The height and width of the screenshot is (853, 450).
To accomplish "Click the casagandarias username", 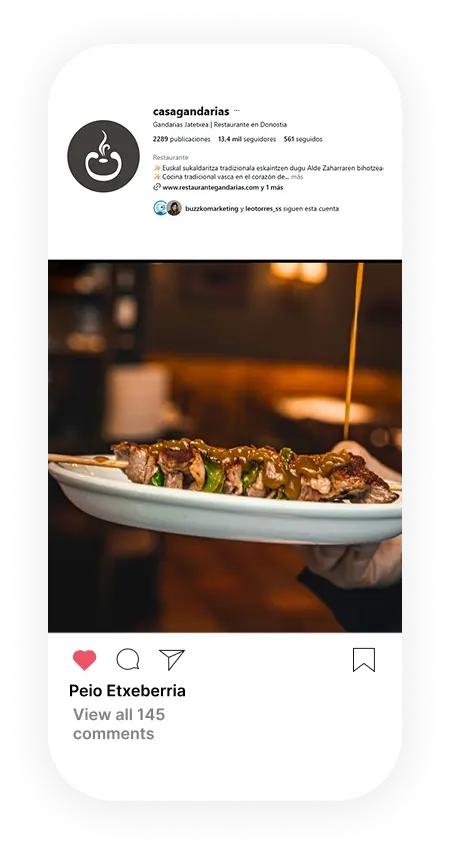I will tap(191, 112).
